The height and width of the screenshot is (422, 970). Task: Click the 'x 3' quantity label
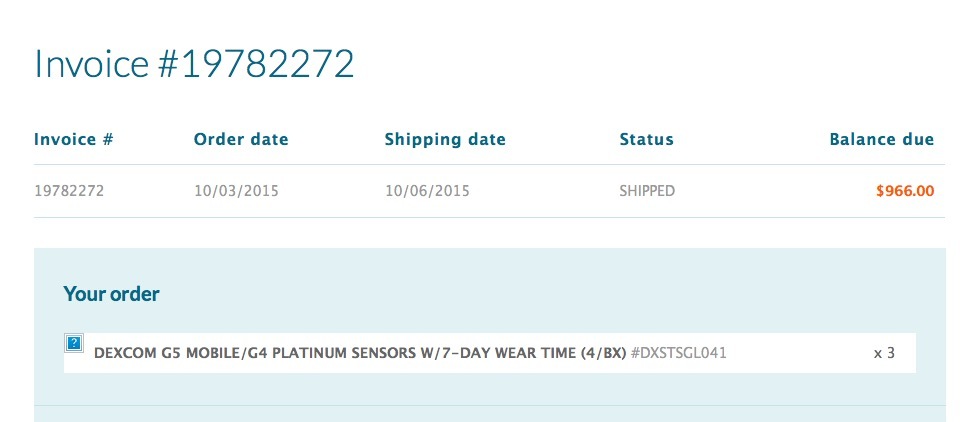click(x=884, y=353)
